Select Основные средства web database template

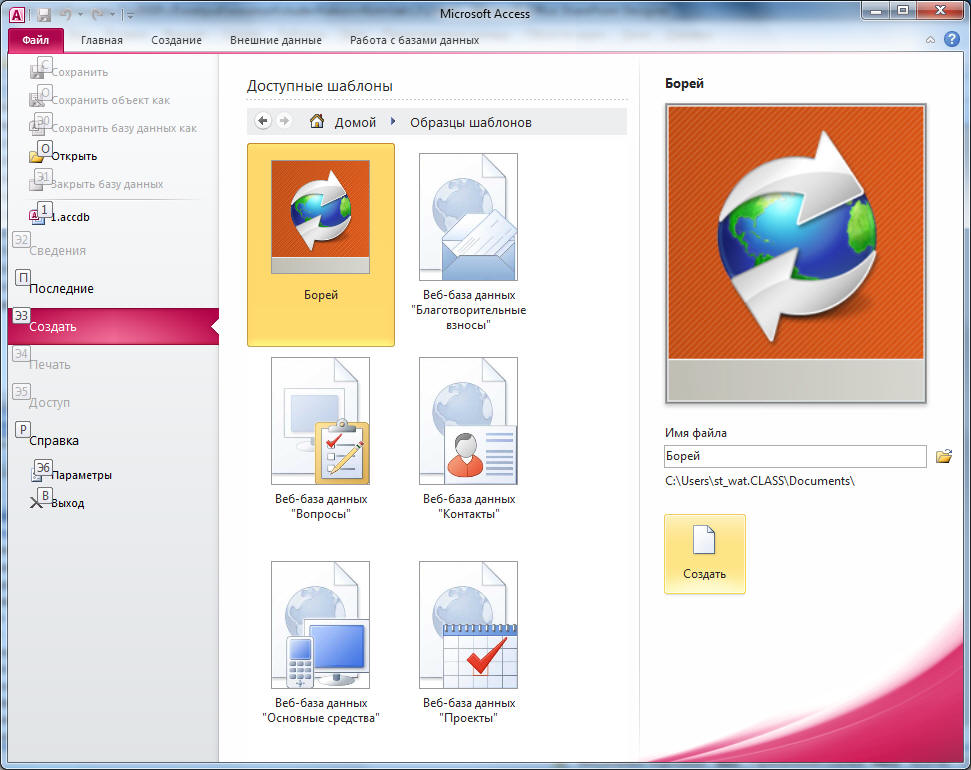click(x=321, y=643)
